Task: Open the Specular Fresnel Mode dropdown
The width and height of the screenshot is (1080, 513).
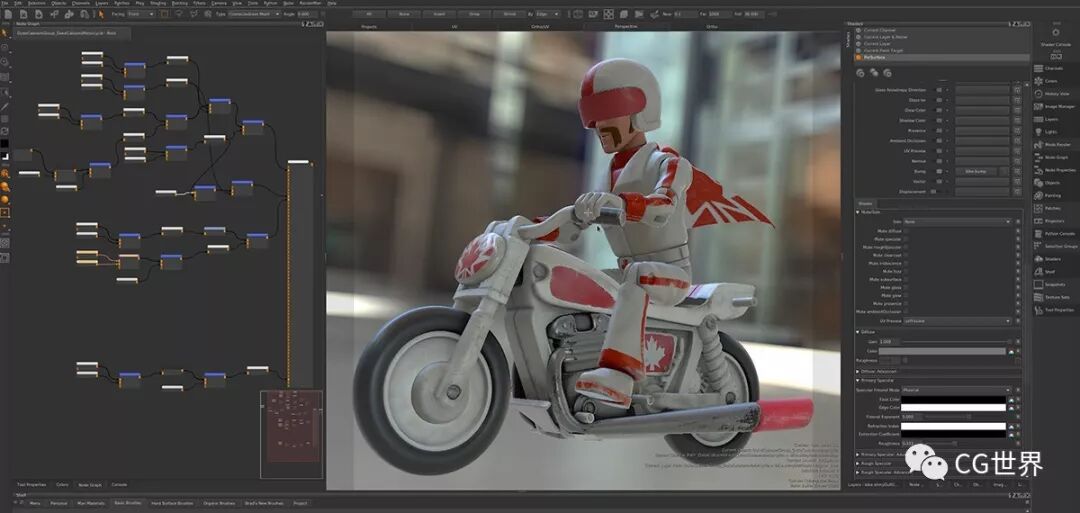Action: 957,390
